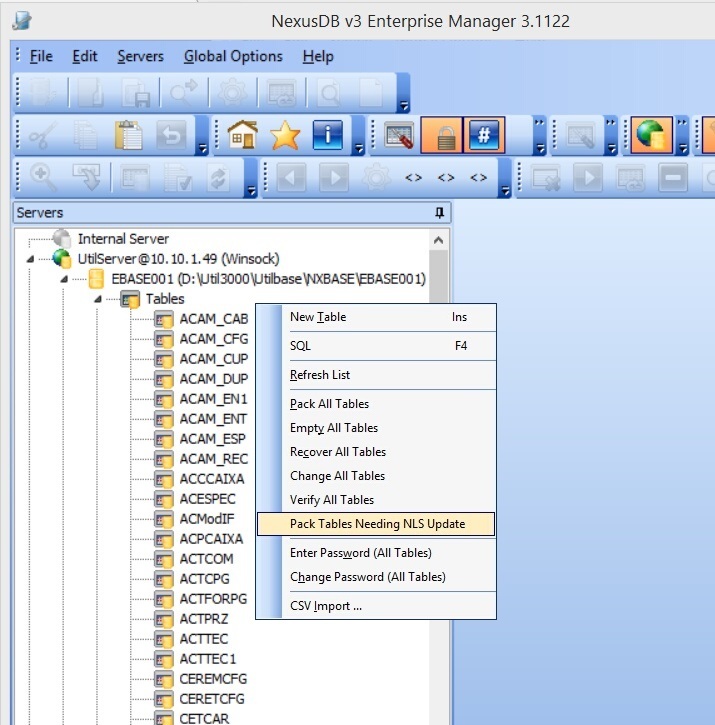Select the ACTTEC1 table
This screenshot has width=715, height=725.
click(208, 658)
